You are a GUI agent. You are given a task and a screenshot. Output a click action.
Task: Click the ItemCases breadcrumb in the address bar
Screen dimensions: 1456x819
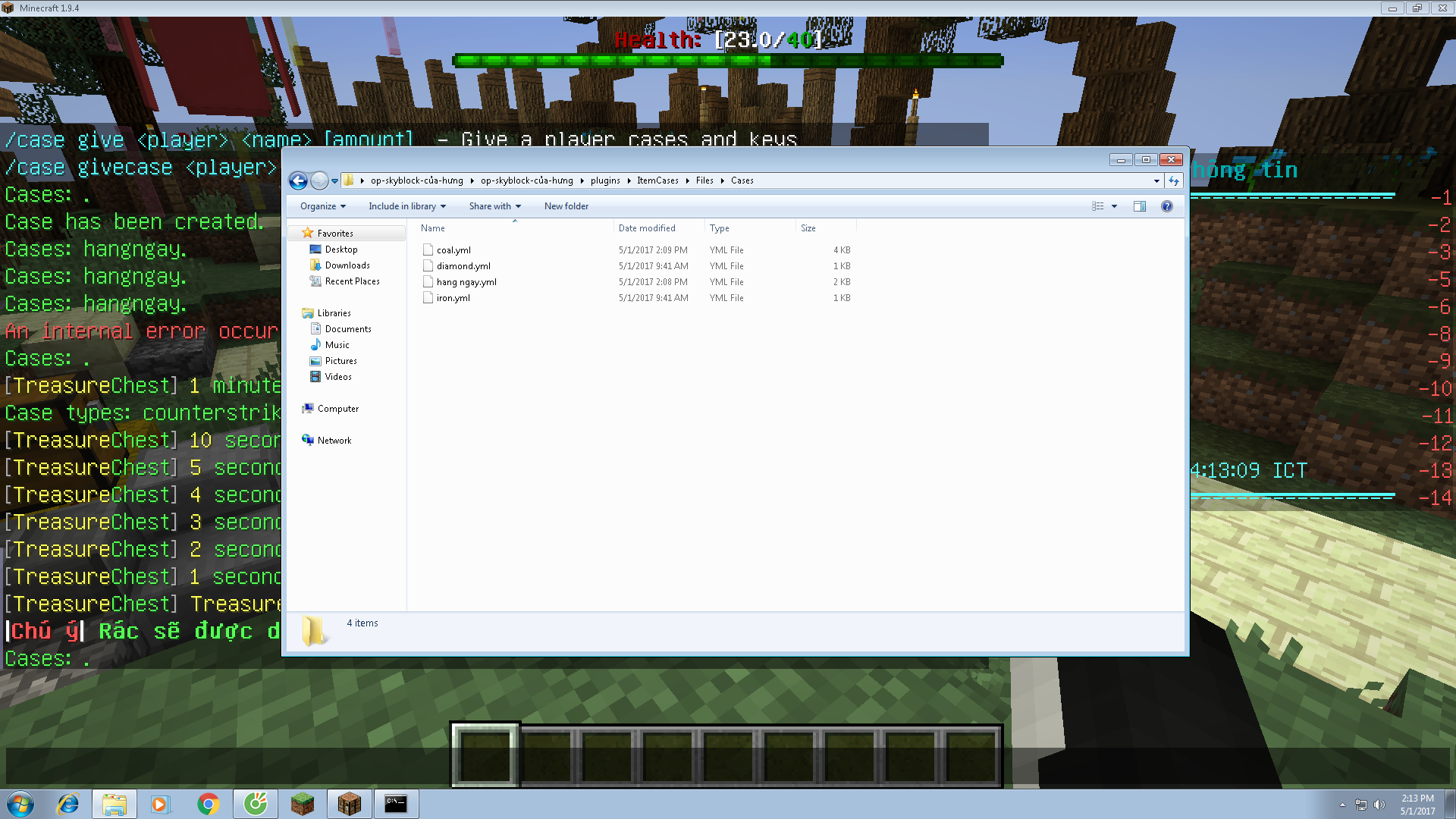[657, 180]
